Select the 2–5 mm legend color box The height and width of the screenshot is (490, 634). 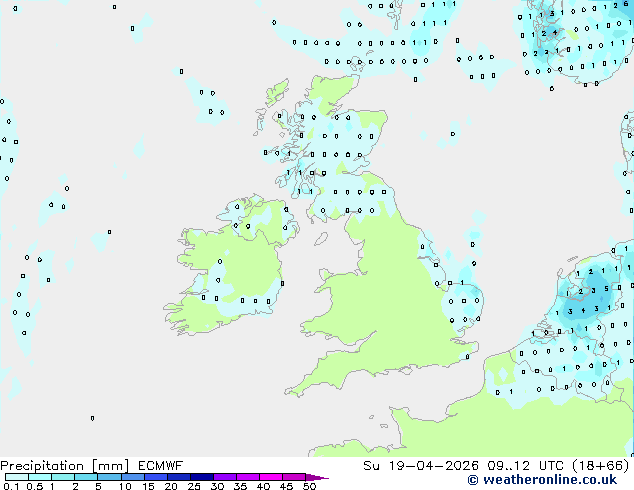click(86, 477)
